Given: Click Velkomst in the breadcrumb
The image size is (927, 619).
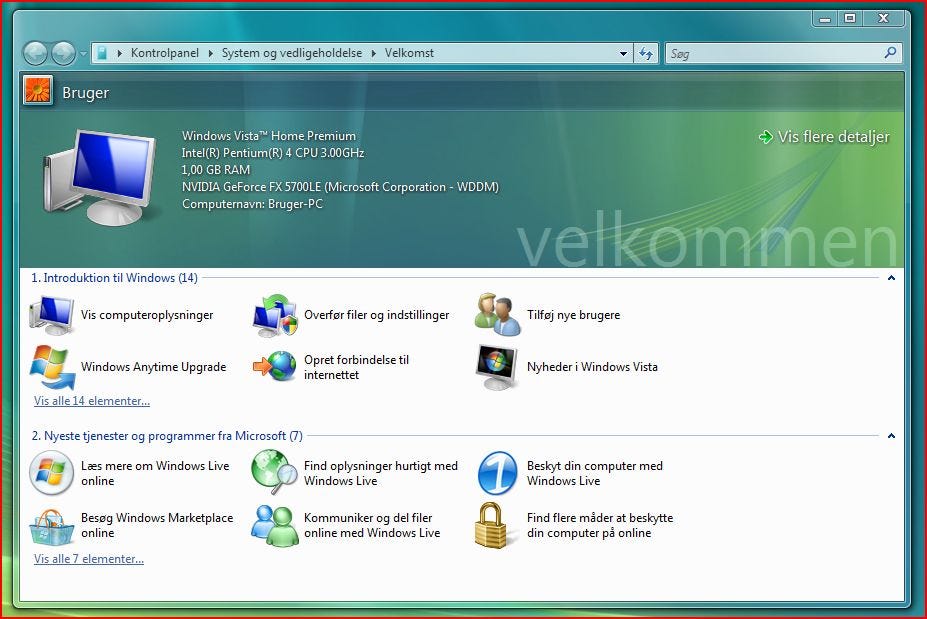Looking at the screenshot, I should coord(409,53).
